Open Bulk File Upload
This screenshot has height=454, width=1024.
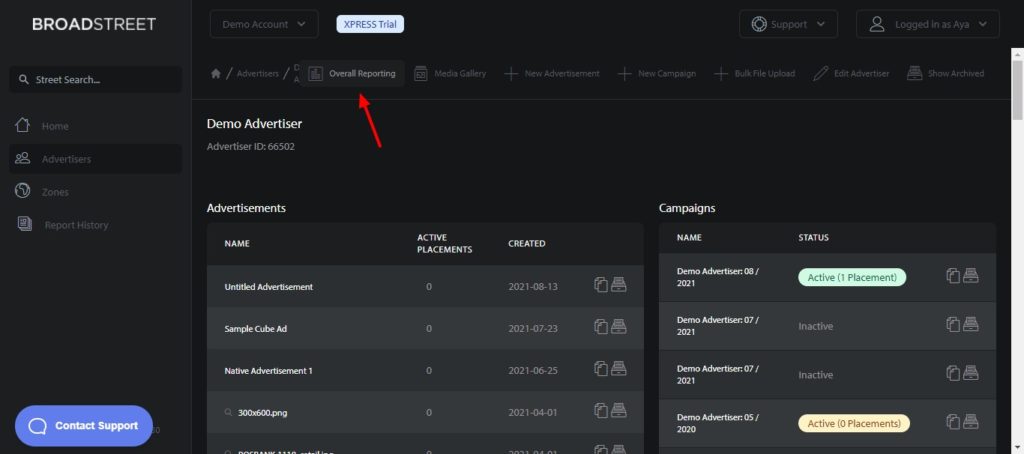click(754, 74)
